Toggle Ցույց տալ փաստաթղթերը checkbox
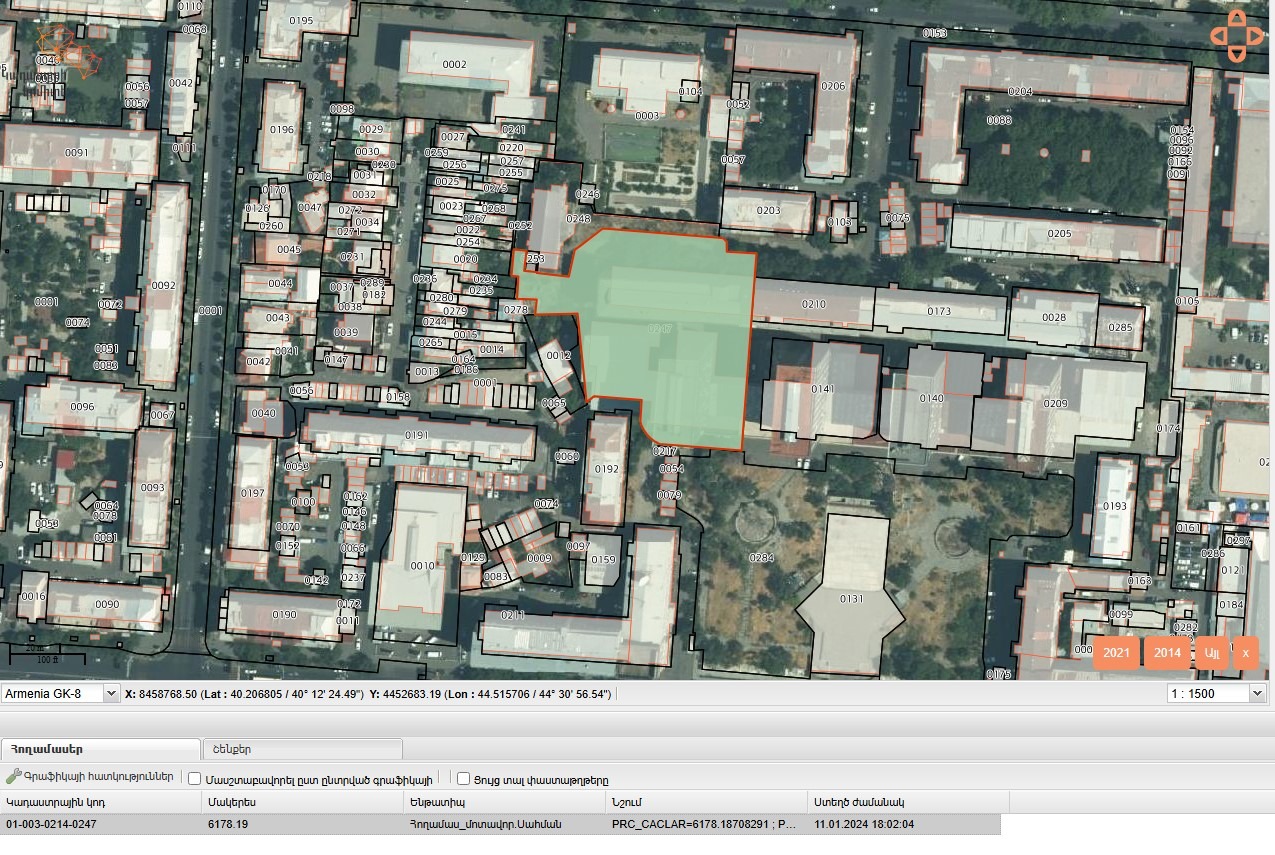 (x=463, y=779)
